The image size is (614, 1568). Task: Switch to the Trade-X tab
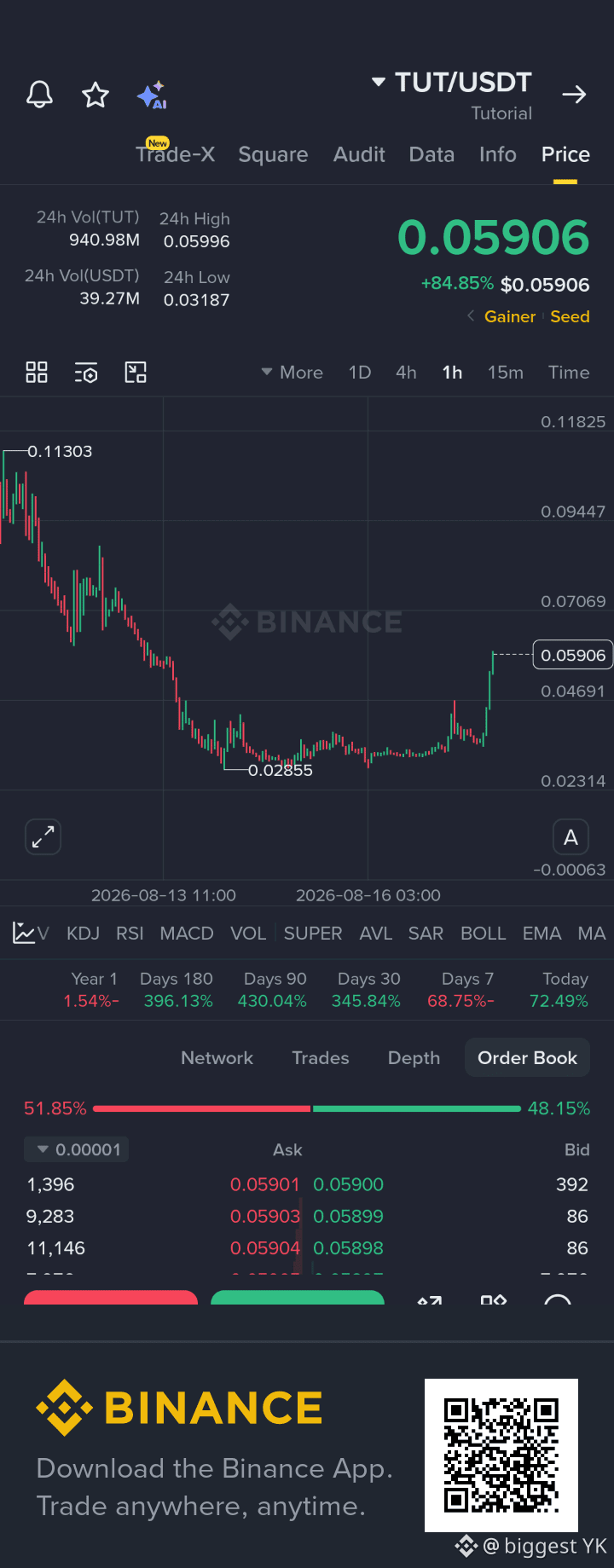coord(175,154)
